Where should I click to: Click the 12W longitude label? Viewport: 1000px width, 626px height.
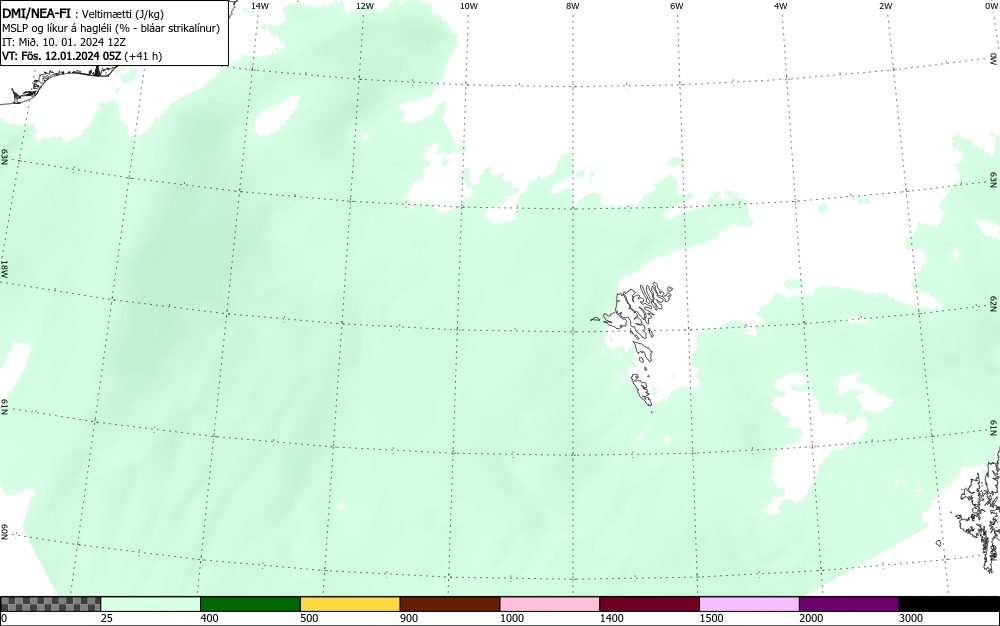tap(364, 6)
